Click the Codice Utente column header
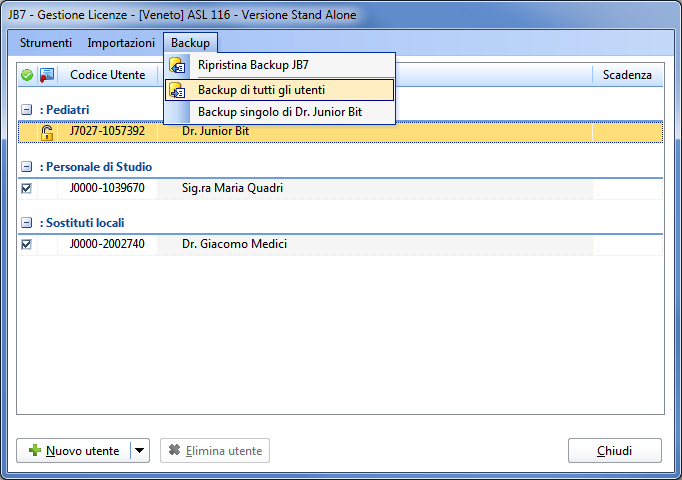 tap(107, 75)
